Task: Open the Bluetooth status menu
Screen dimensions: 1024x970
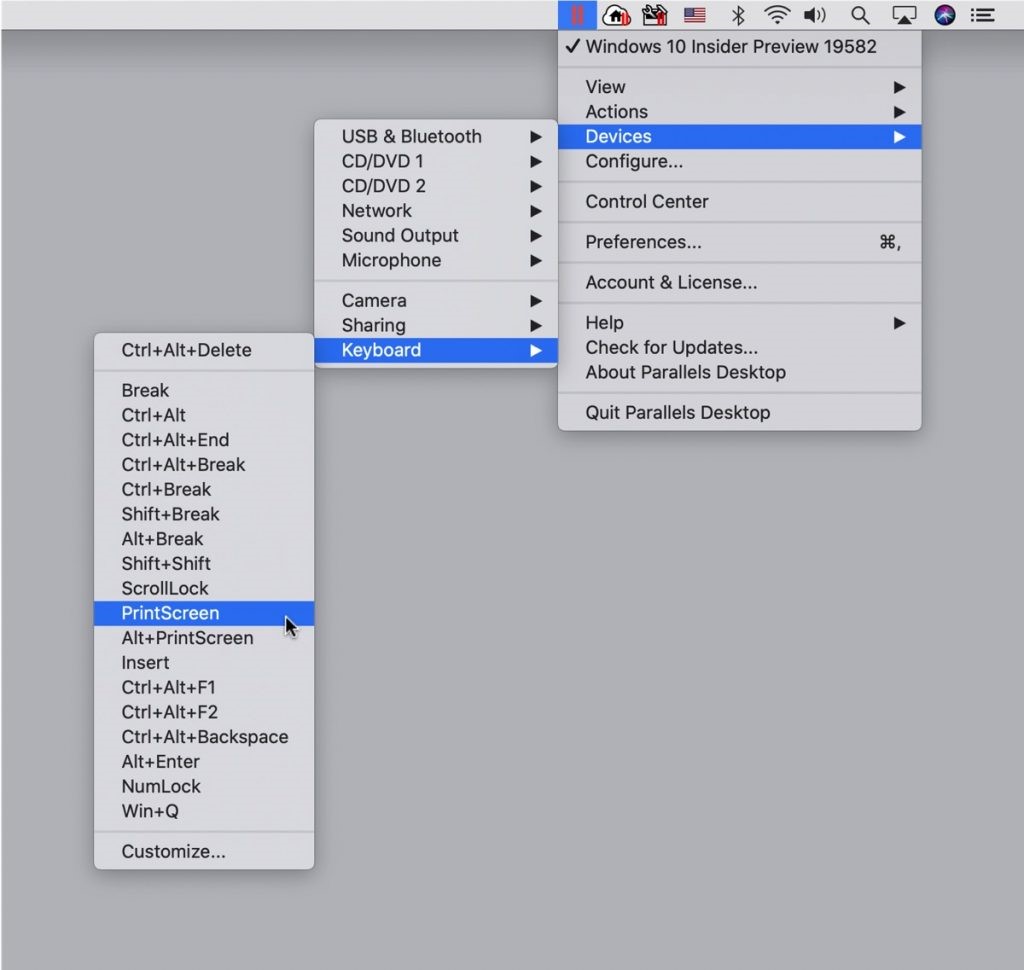Action: [x=738, y=15]
